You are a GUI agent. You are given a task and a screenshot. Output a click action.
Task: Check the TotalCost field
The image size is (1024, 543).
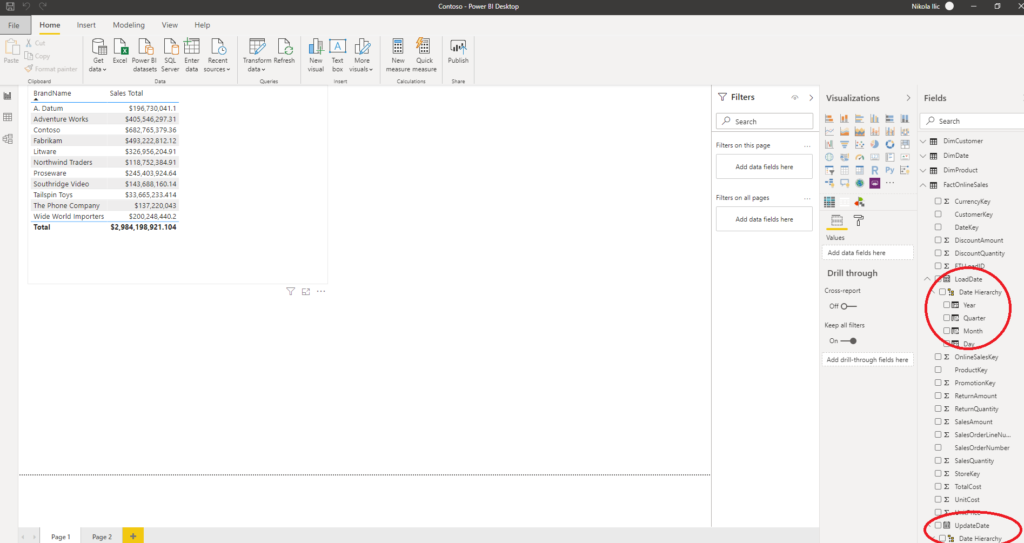(938, 486)
